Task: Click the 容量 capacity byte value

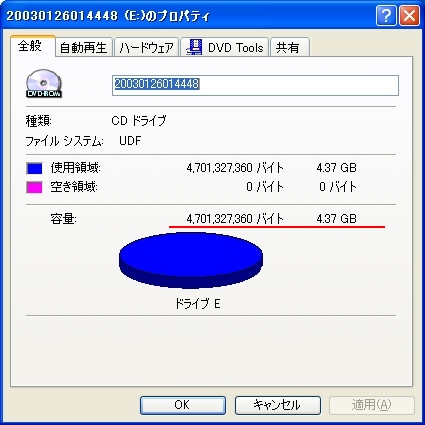Action: 235,219
